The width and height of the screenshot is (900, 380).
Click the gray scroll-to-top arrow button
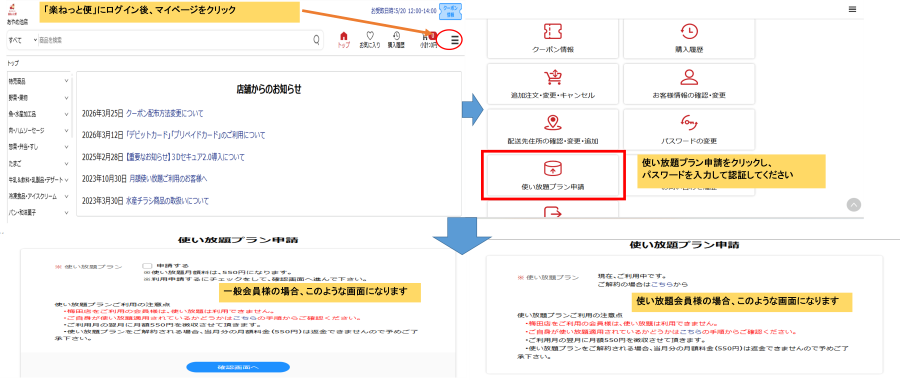pyautogui.click(x=855, y=205)
